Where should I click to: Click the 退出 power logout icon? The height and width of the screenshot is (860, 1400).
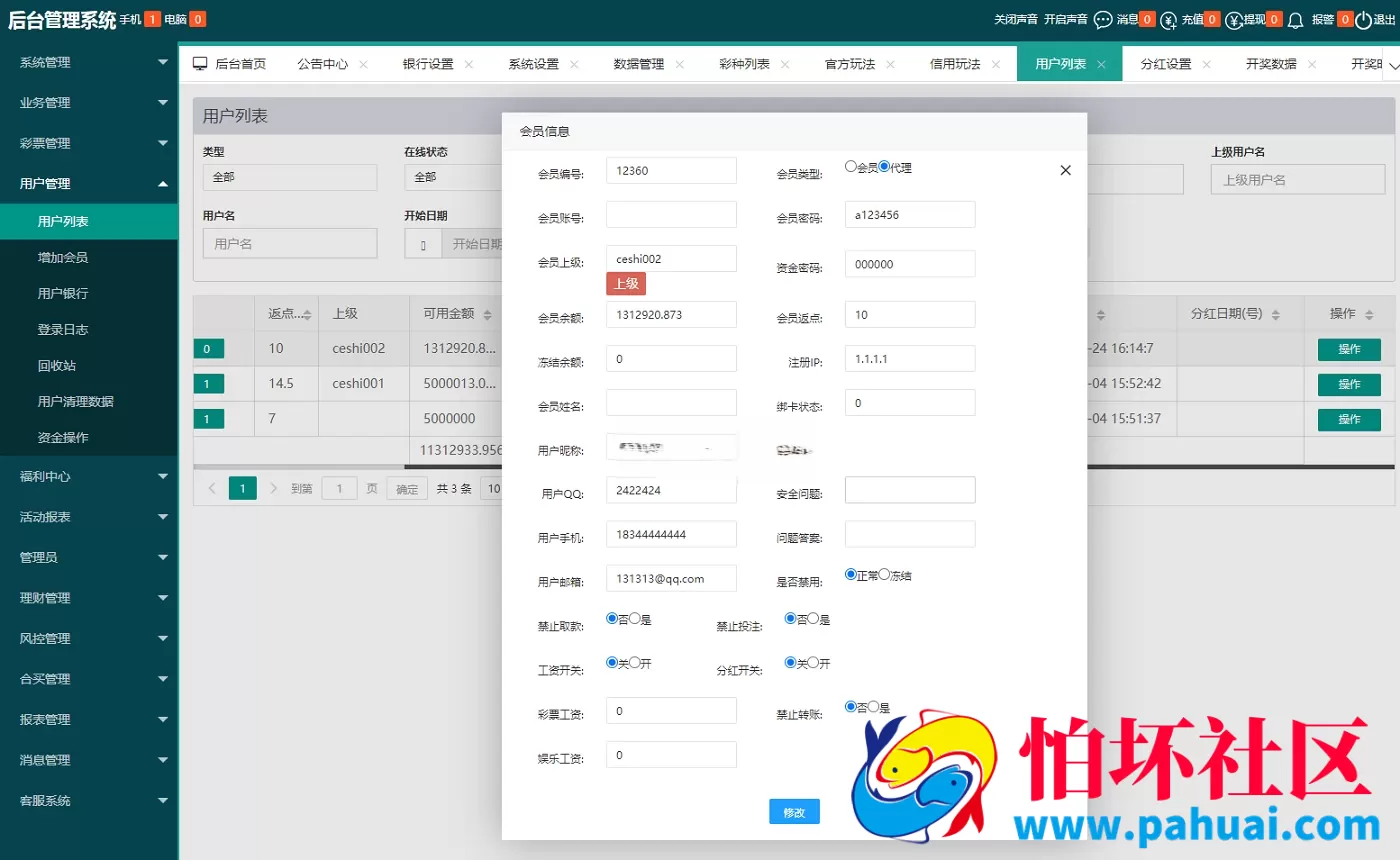(x=1363, y=19)
